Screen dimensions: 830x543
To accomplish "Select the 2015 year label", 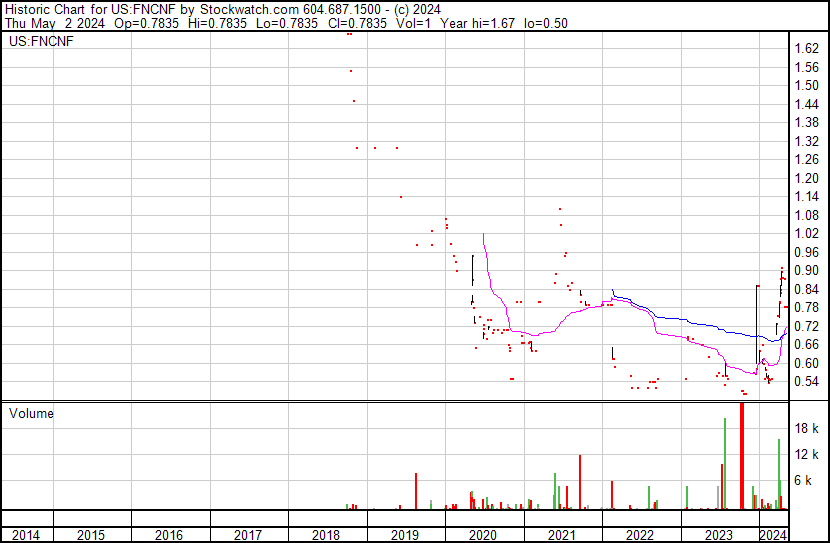I will click(91, 535).
